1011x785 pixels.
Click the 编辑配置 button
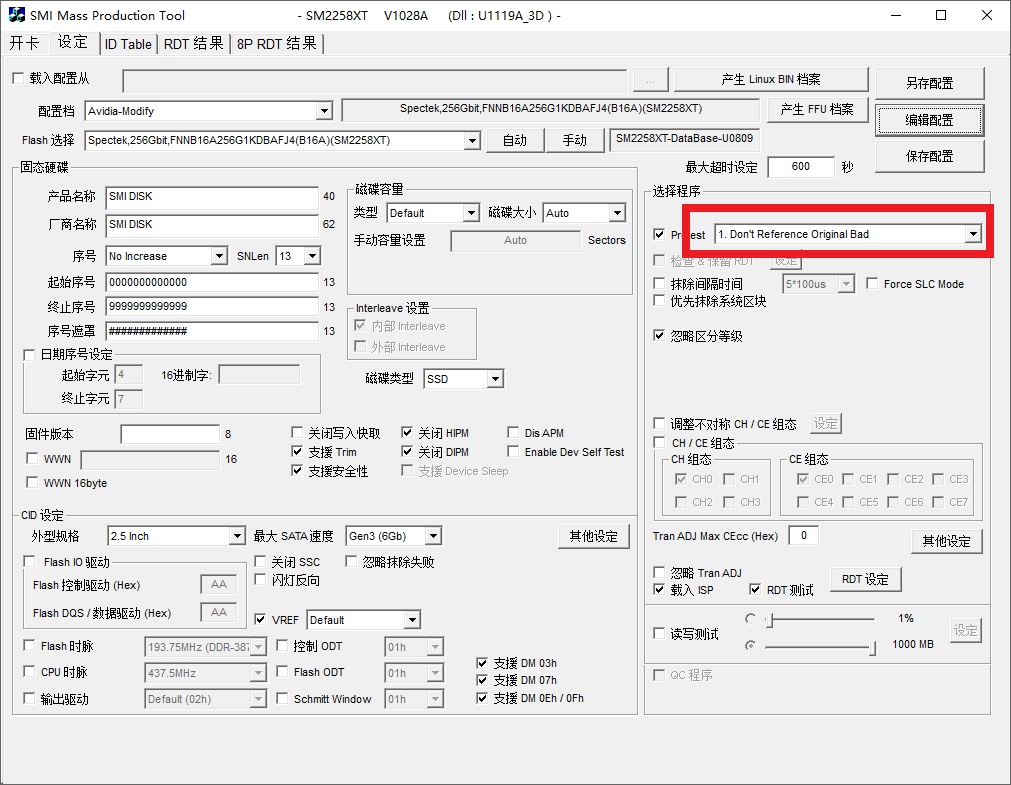tap(929, 120)
